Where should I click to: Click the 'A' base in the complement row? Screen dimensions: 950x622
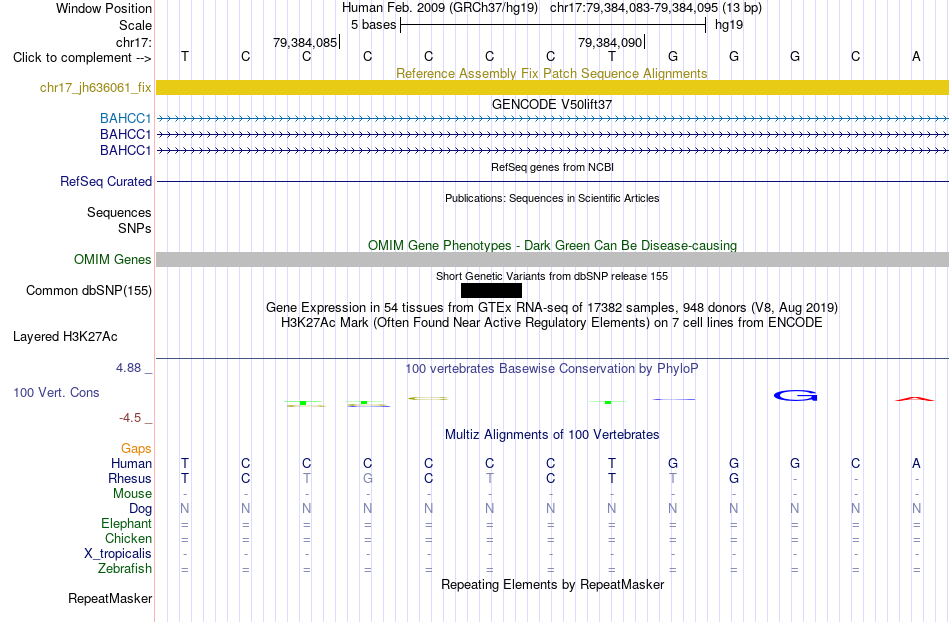pyautogui.click(x=916, y=56)
